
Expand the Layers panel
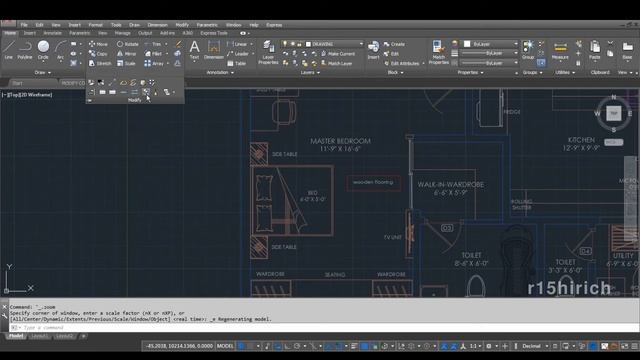[x=310, y=73]
